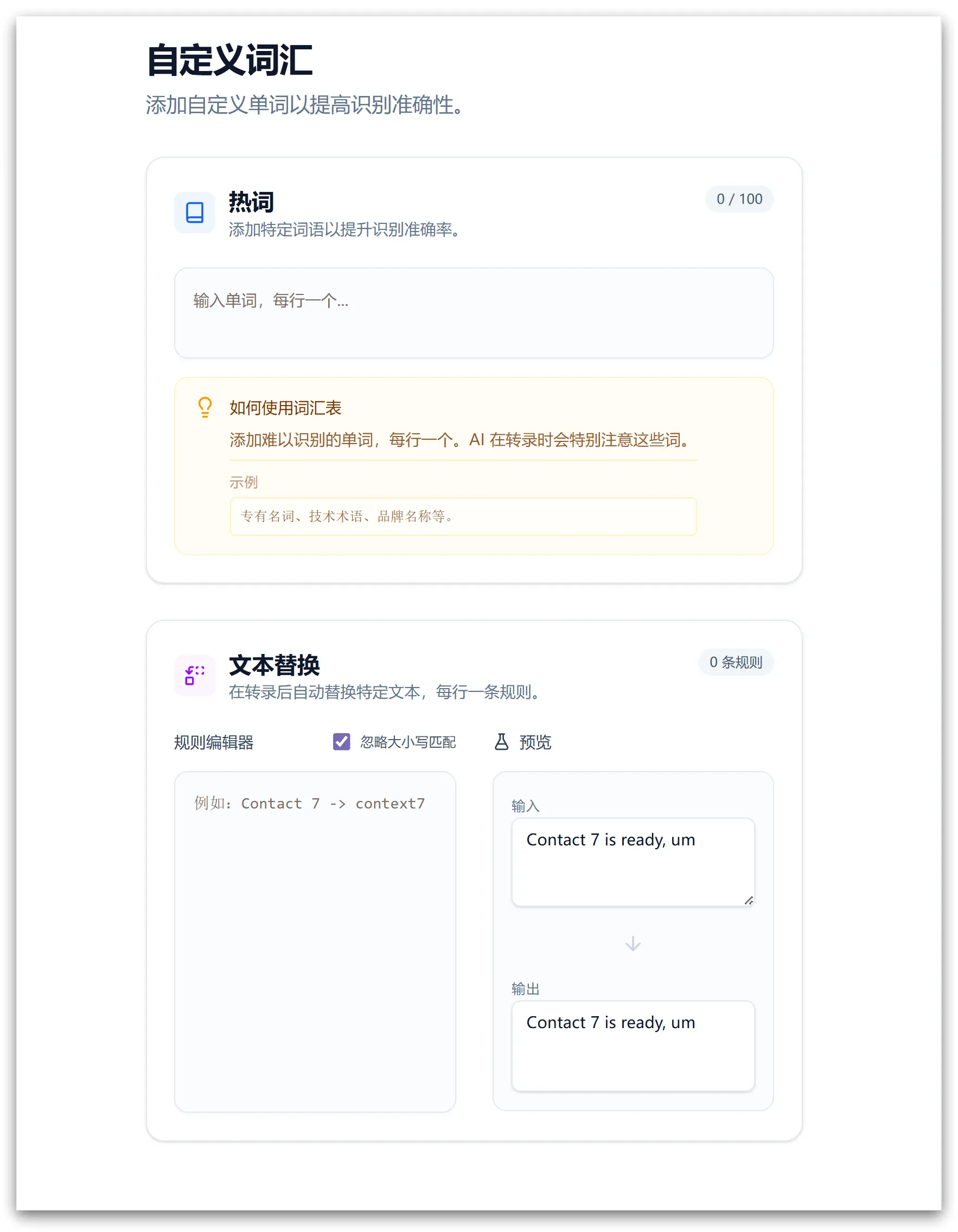Click the lightbulb tip icon
This screenshot has width=958, height=1232.
(x=205, y=407)
